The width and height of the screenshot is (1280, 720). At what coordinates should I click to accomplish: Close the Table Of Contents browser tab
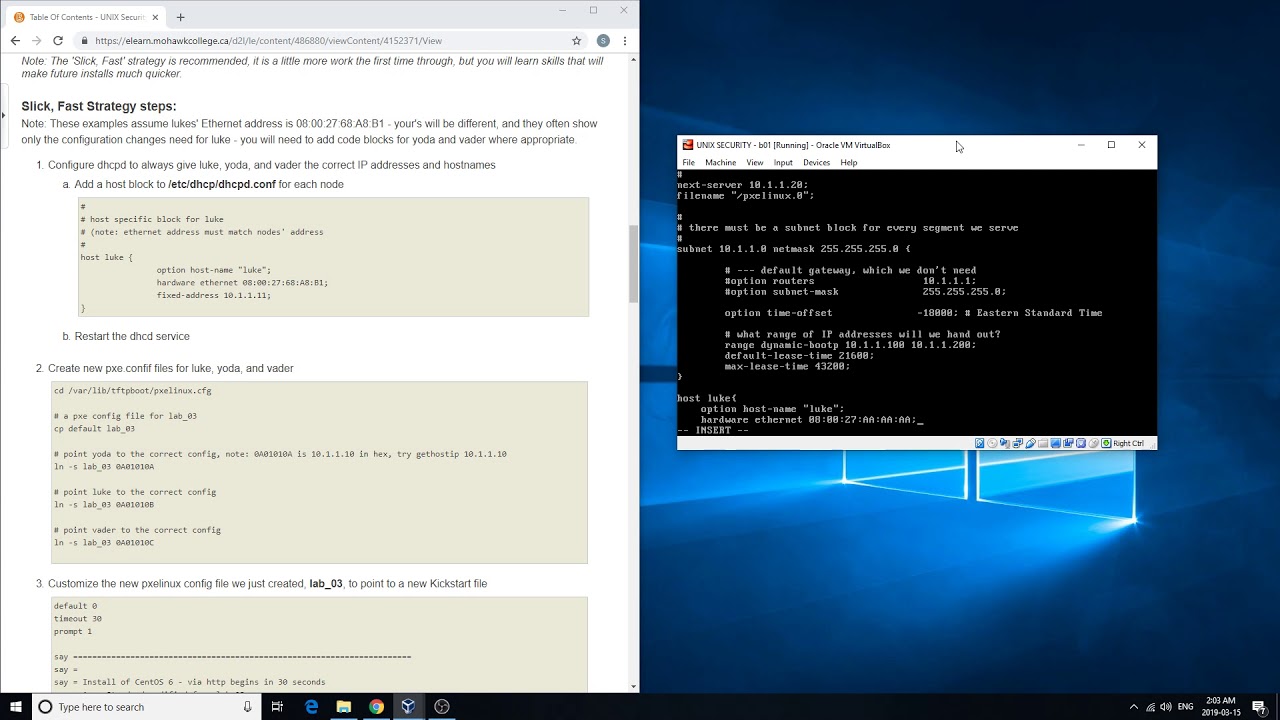pos(155,17)
